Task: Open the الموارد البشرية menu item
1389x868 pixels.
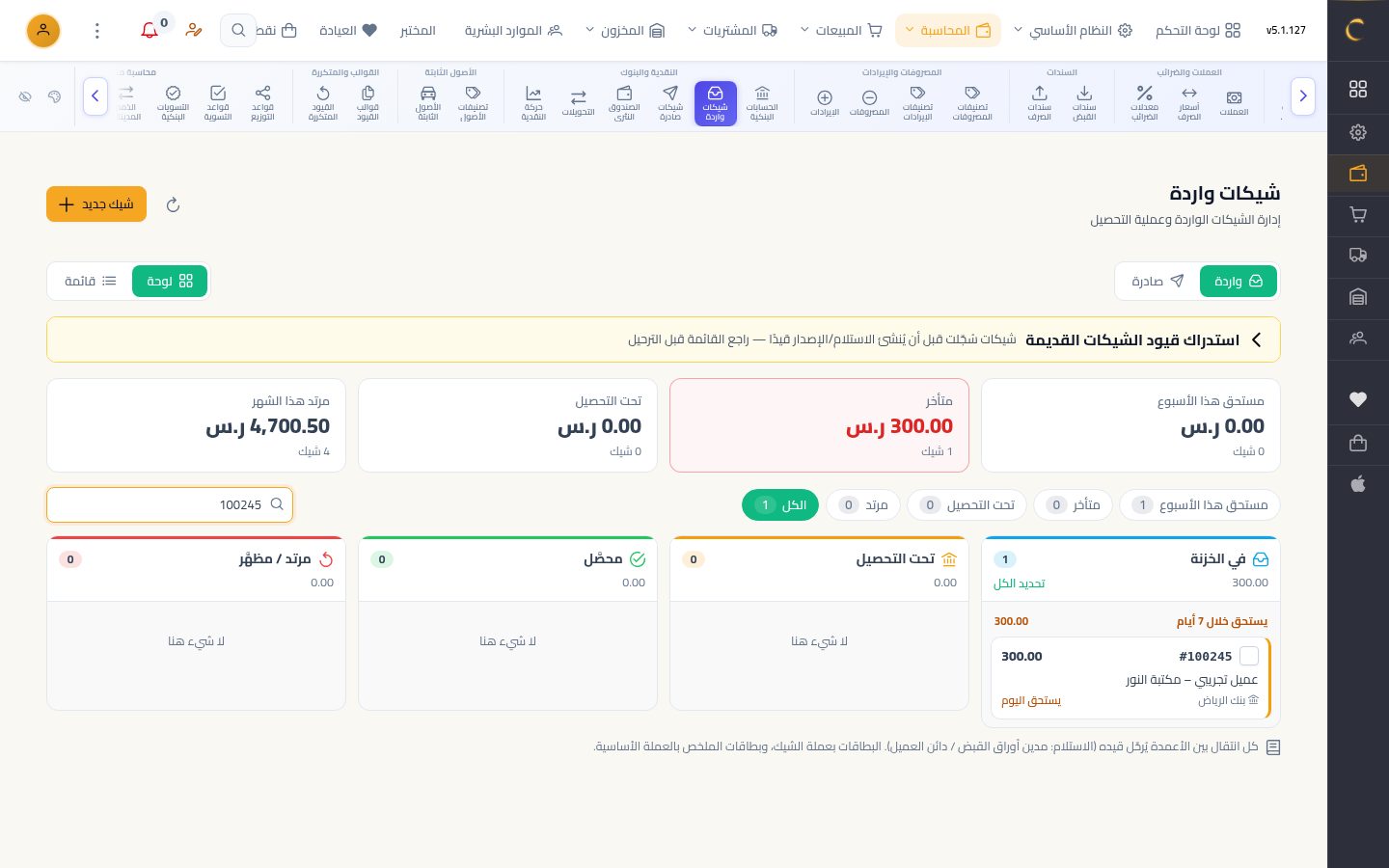Action: click(x=513, y=31)
